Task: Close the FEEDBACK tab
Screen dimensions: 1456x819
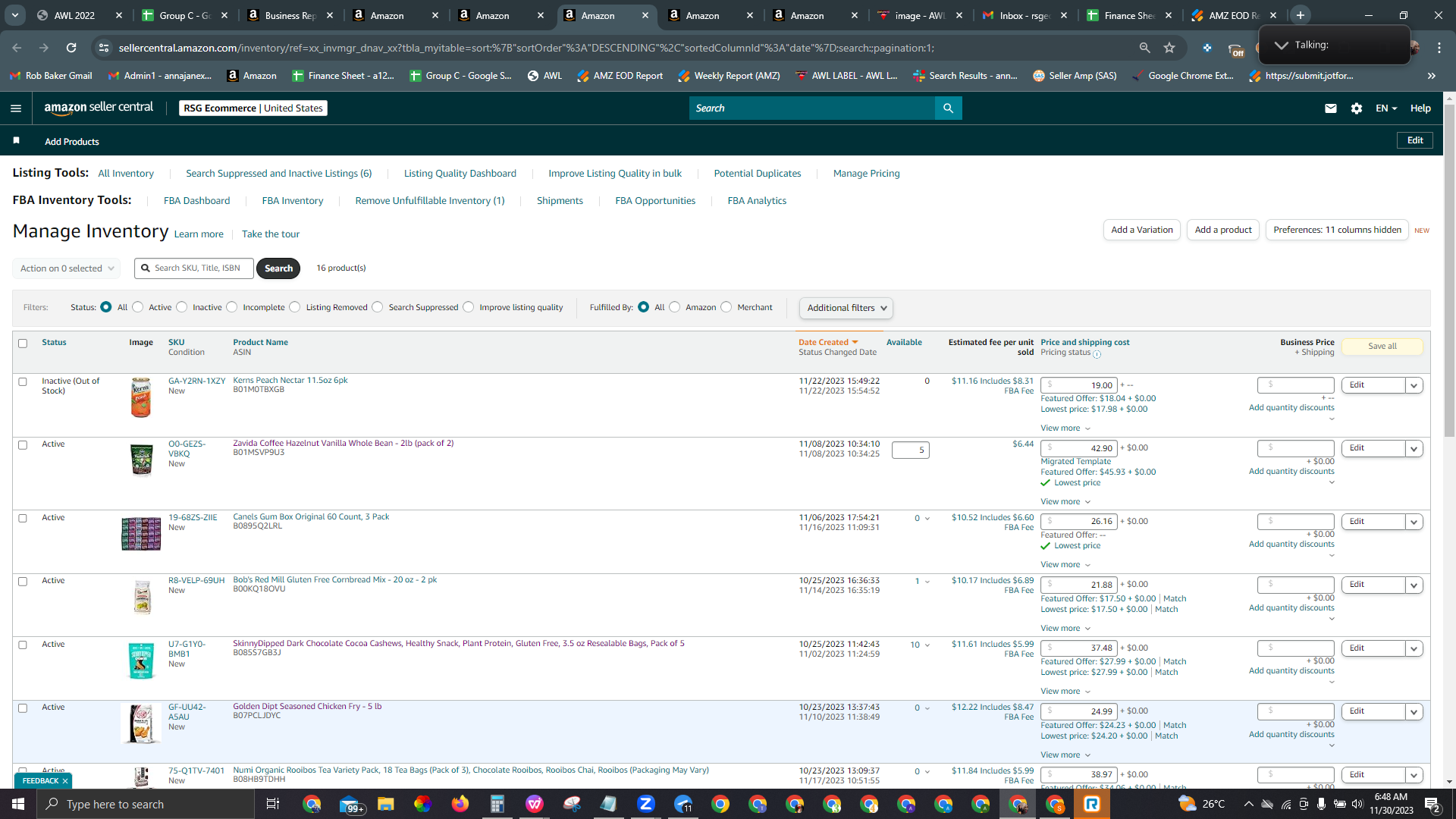Action: click(65, 780)
